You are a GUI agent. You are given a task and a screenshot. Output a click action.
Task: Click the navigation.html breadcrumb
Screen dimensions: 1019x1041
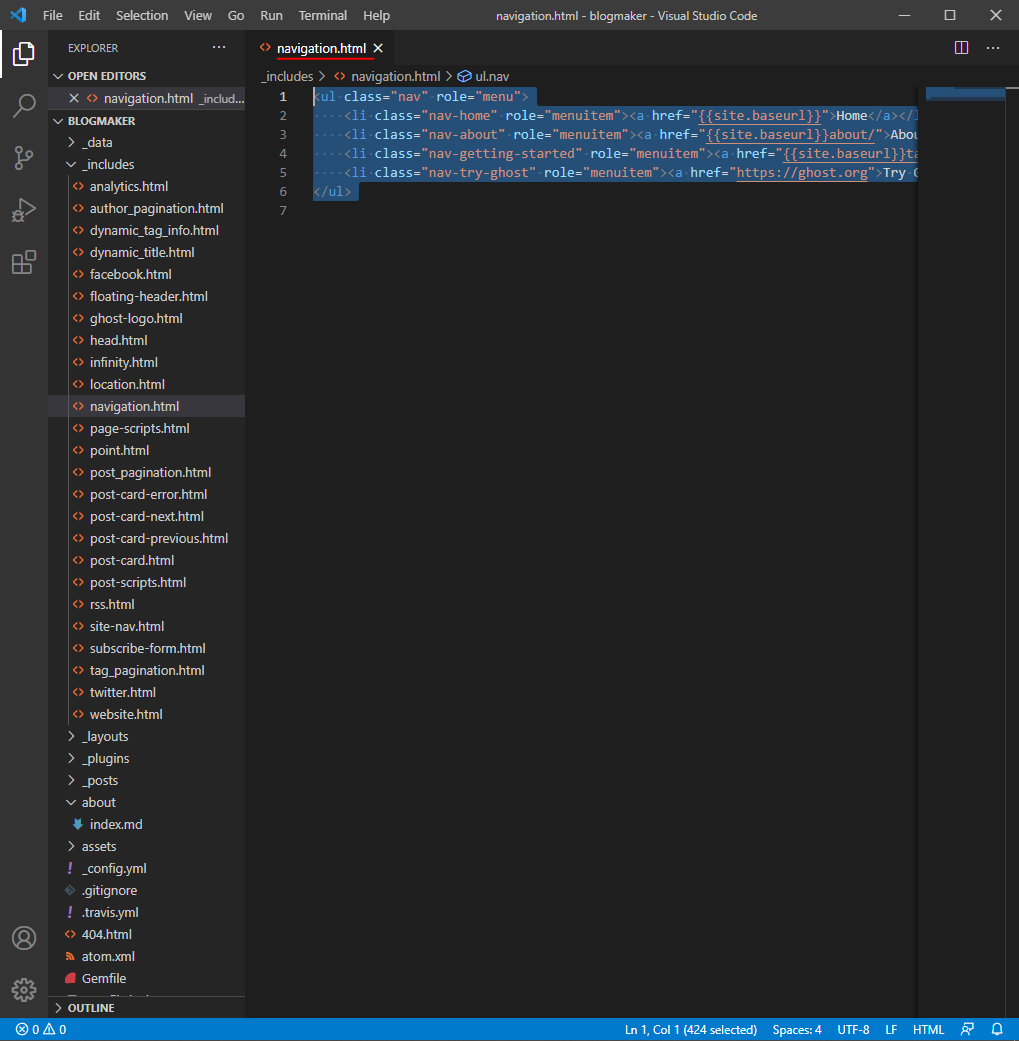click(x=395, y=77)
